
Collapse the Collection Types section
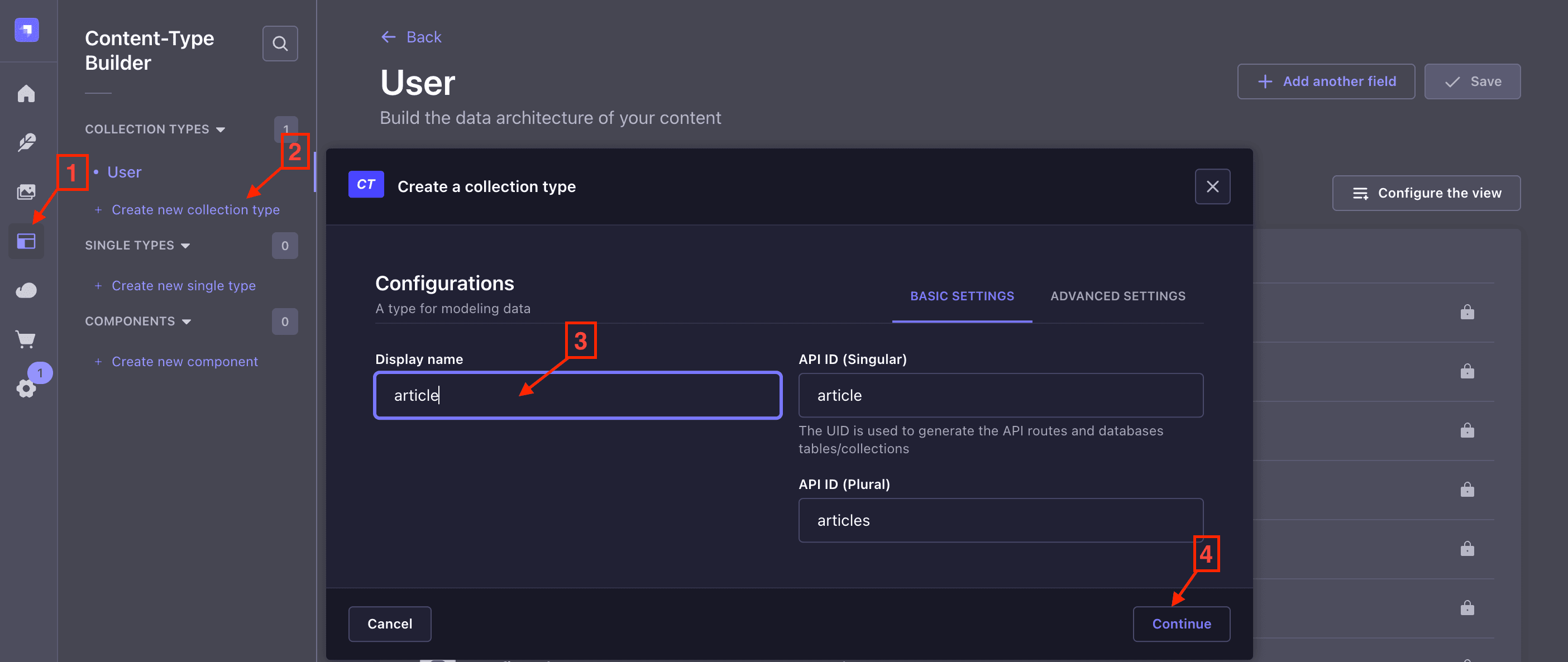[155, 129]
